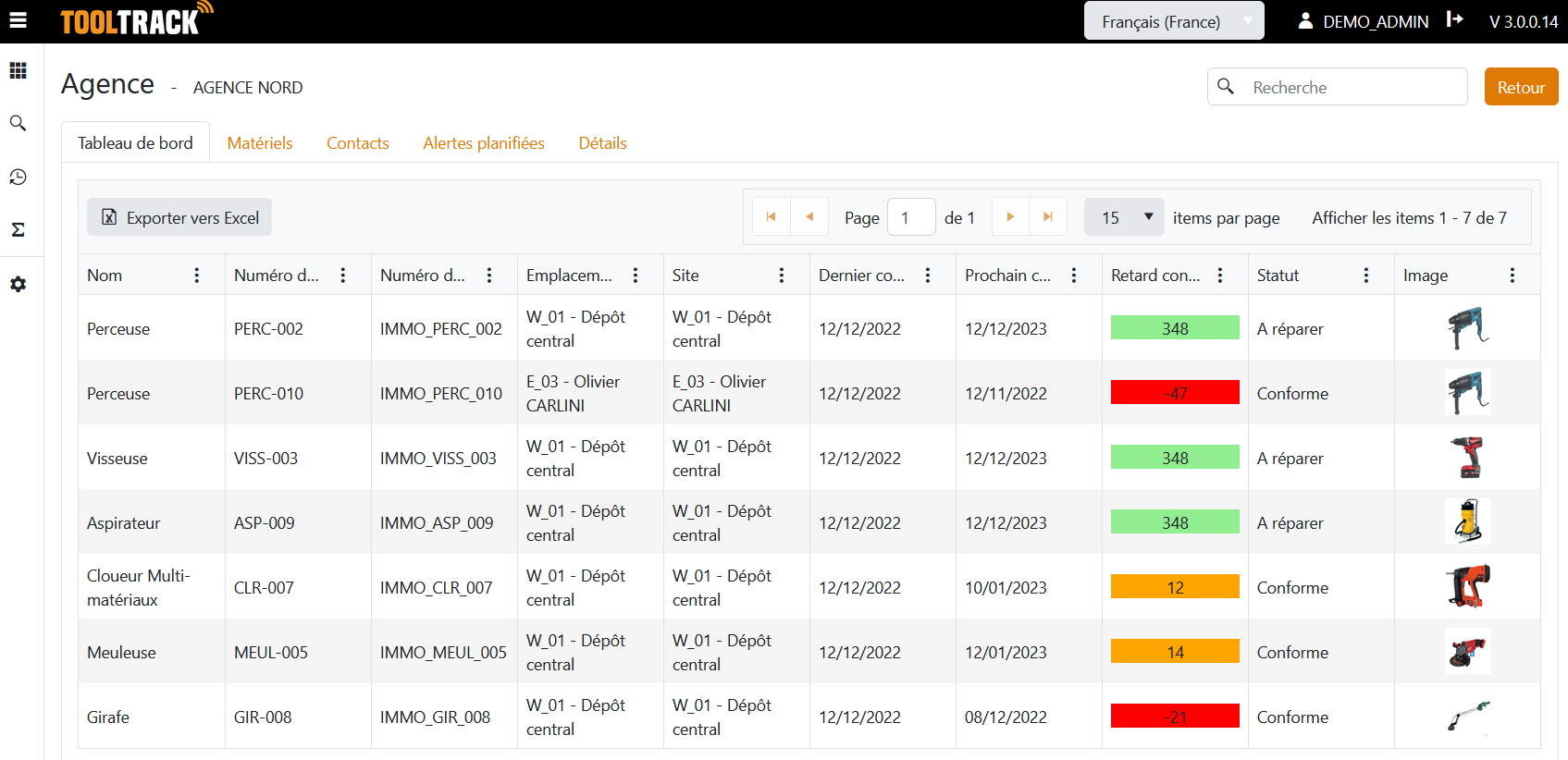Image resolution: width=1568 pixels, height=760 pixels.
Task: Click the DEMO_ADMIN user profile
Action: point(1364,21)
